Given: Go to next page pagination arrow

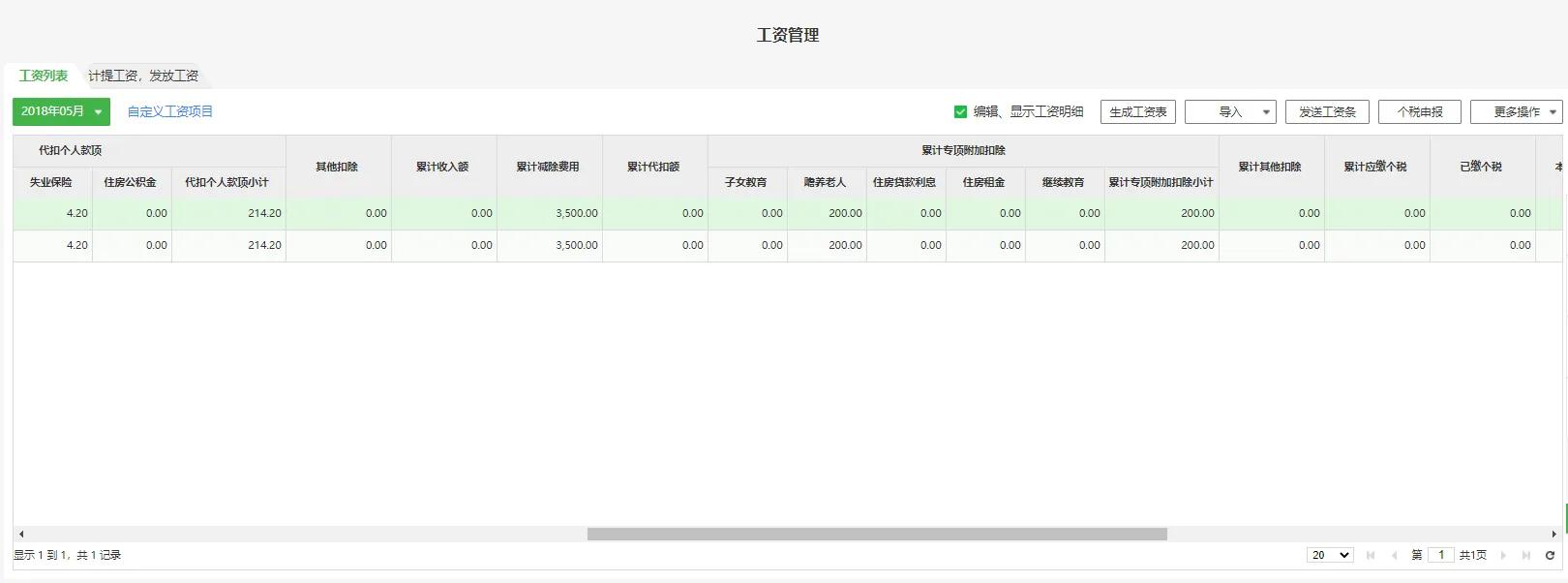Looking at the screenshot, I should tap(1503, 555).
